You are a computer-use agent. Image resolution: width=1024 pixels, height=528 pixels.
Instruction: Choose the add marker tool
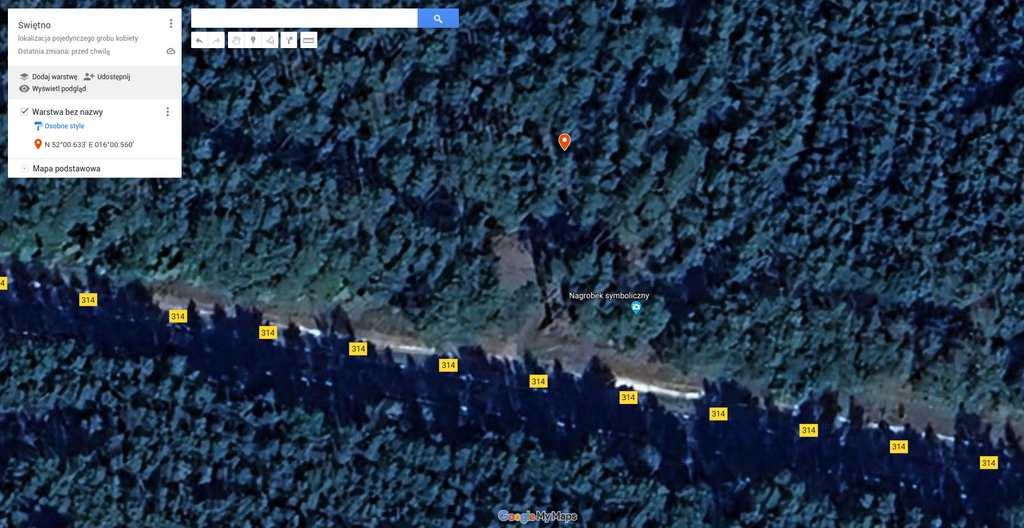tap(253, 41)
